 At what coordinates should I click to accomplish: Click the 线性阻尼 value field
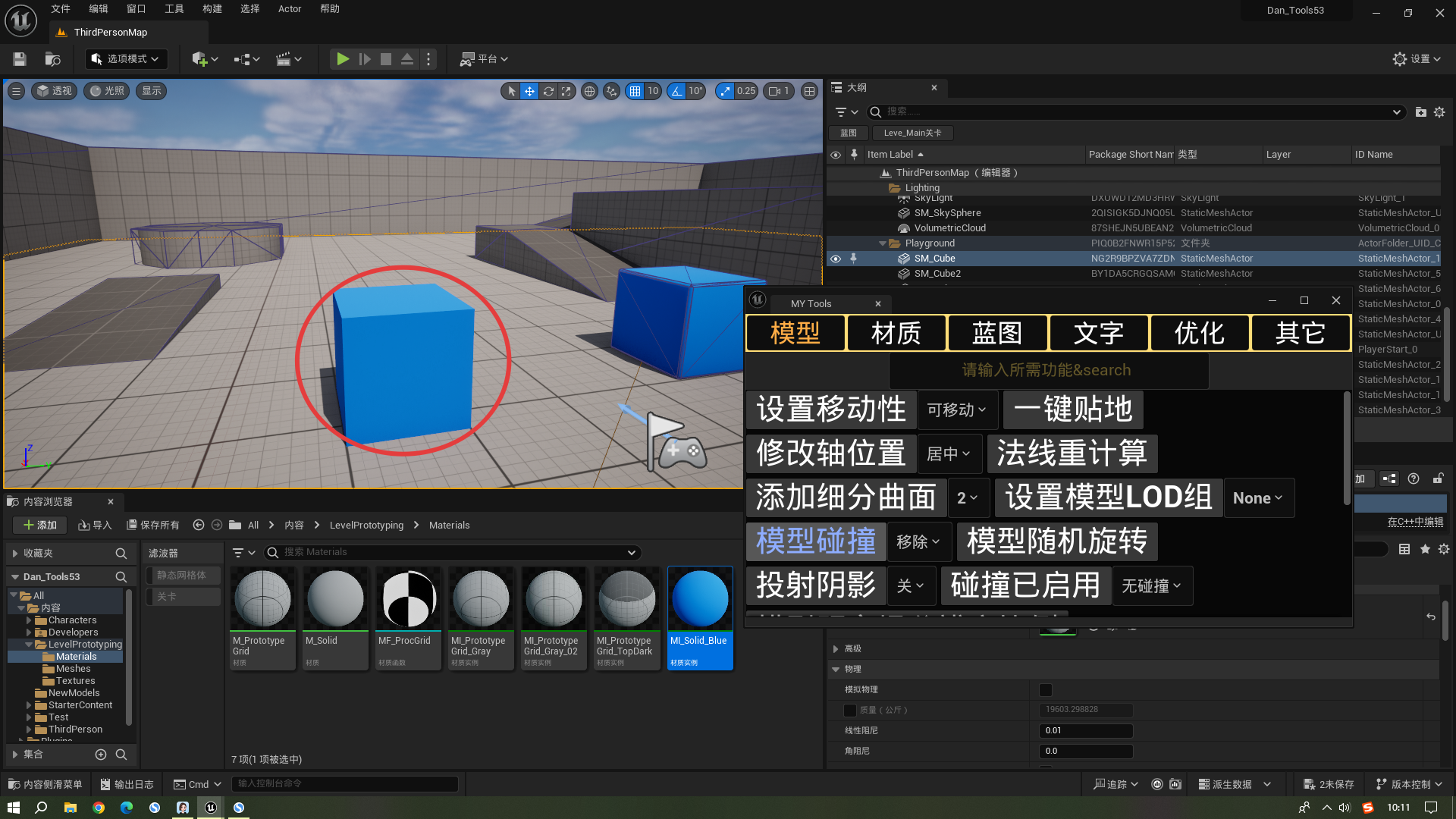click(x=1086, y=731)
